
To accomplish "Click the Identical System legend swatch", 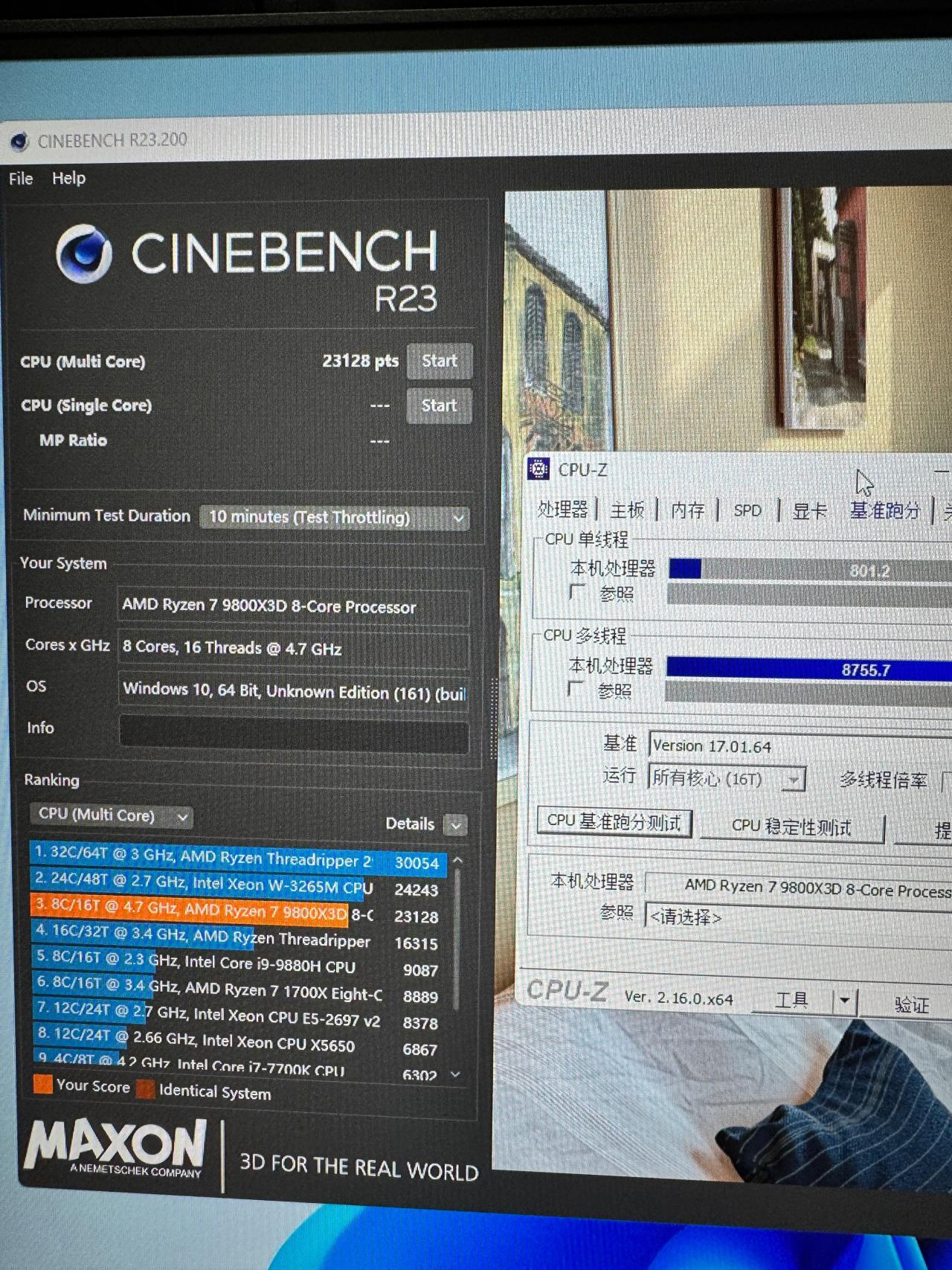I will [145, 1089].
